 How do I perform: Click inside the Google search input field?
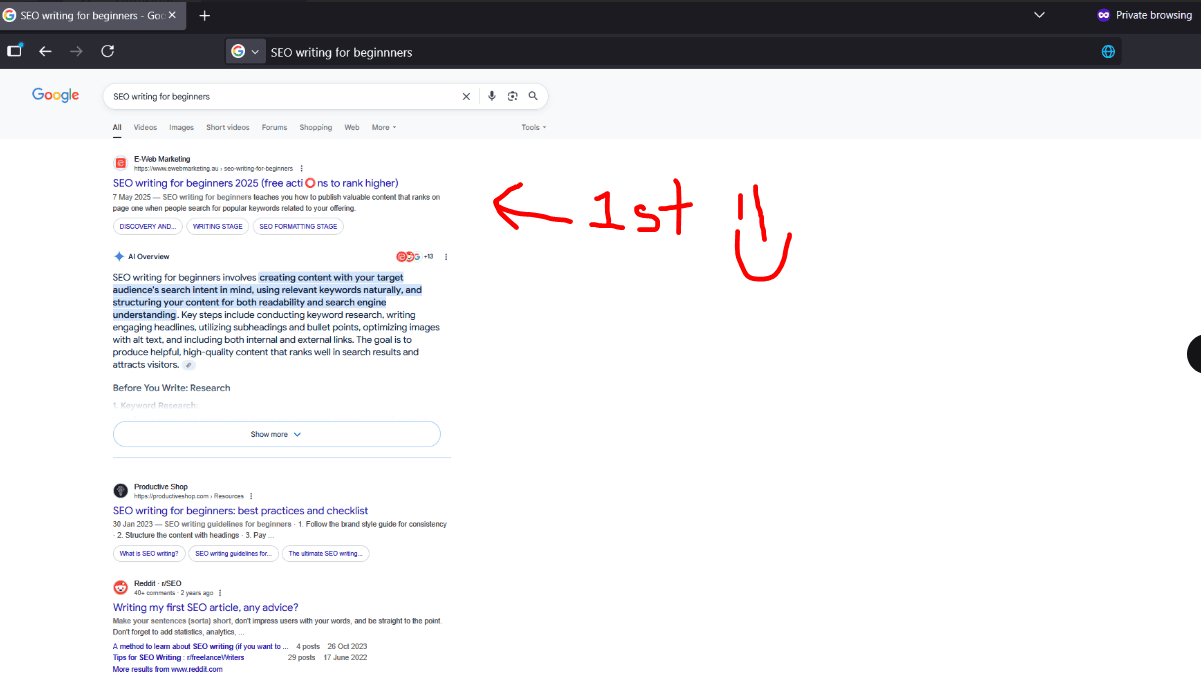tap(280, 95)
